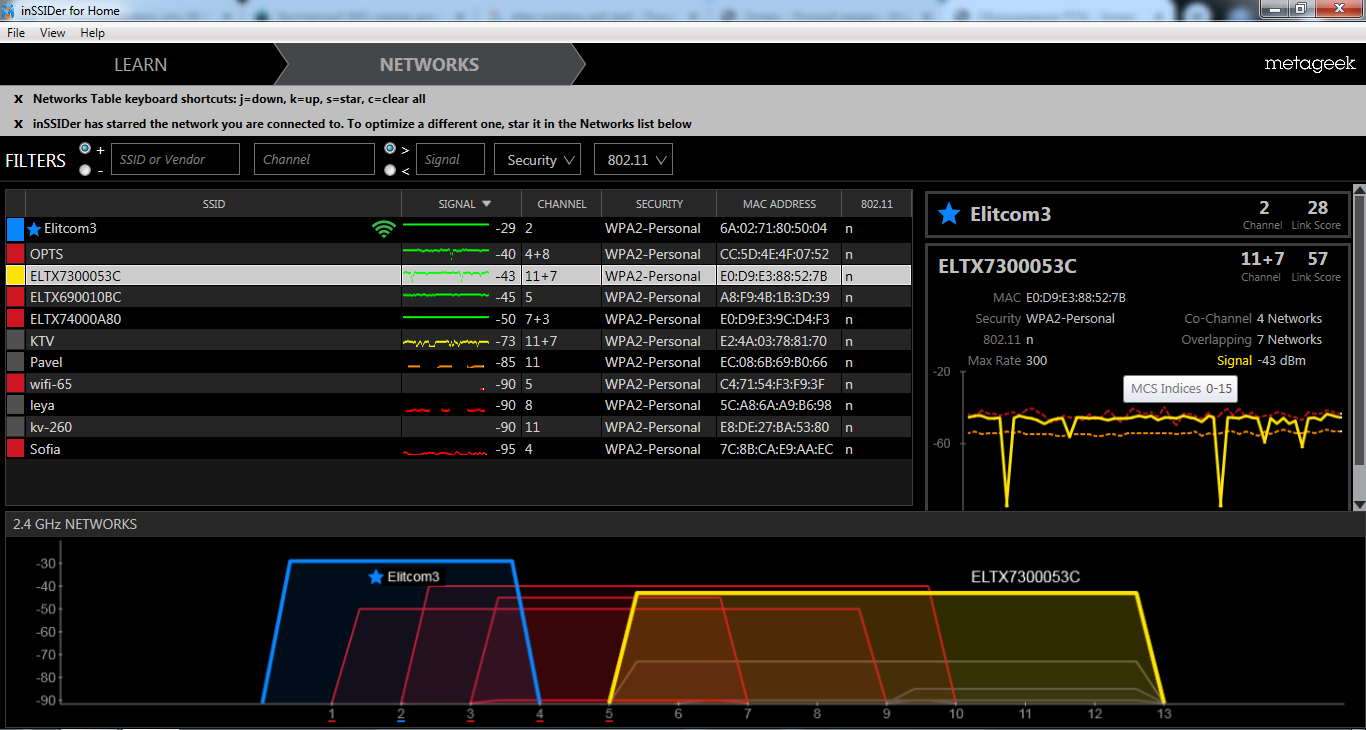1366x730 pixels.
Task: Open the View menu
Action: pos(53,33)
